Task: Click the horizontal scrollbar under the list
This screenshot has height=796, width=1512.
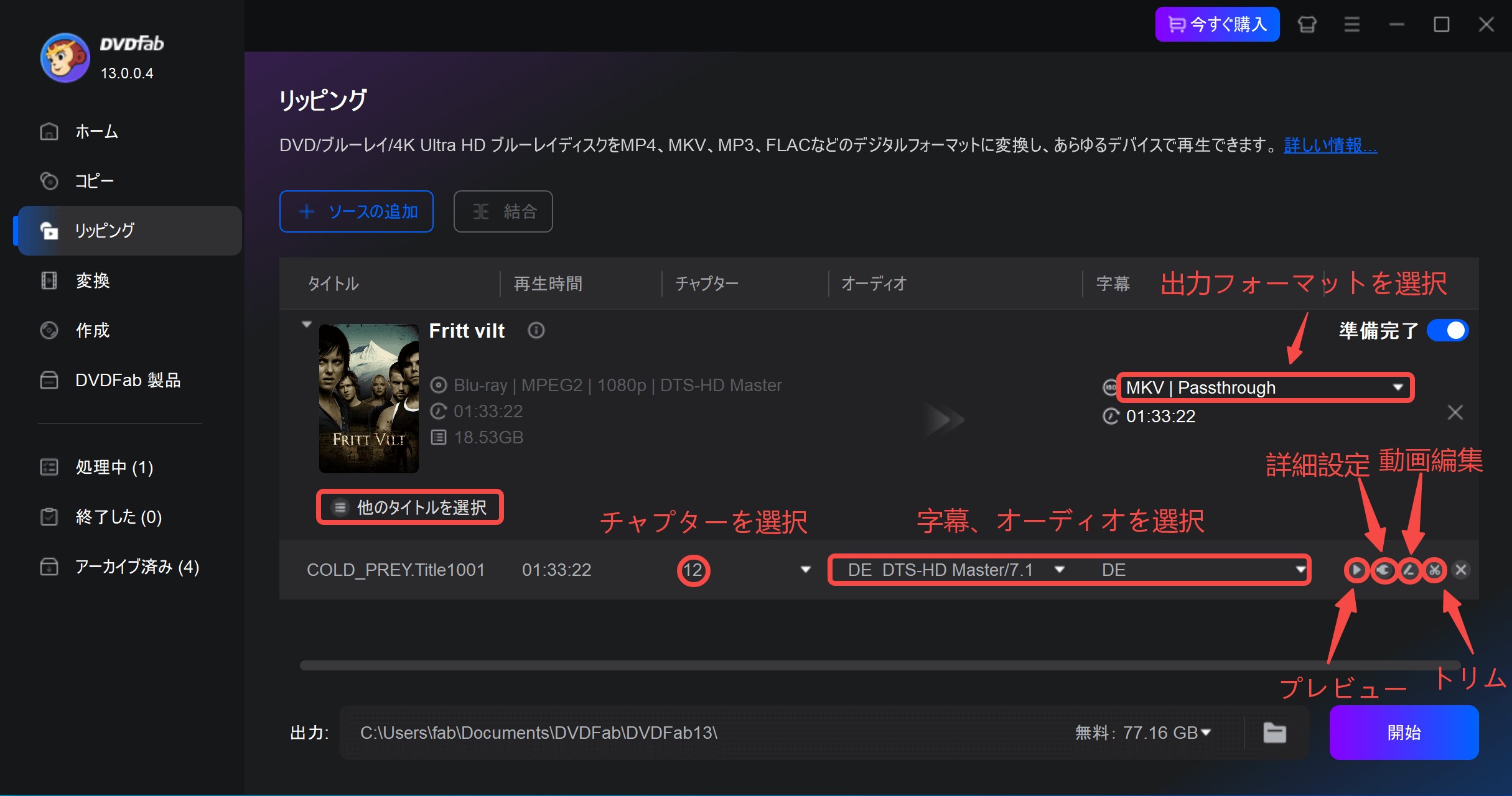Action: pyautogui.click(x=880, y=665)
